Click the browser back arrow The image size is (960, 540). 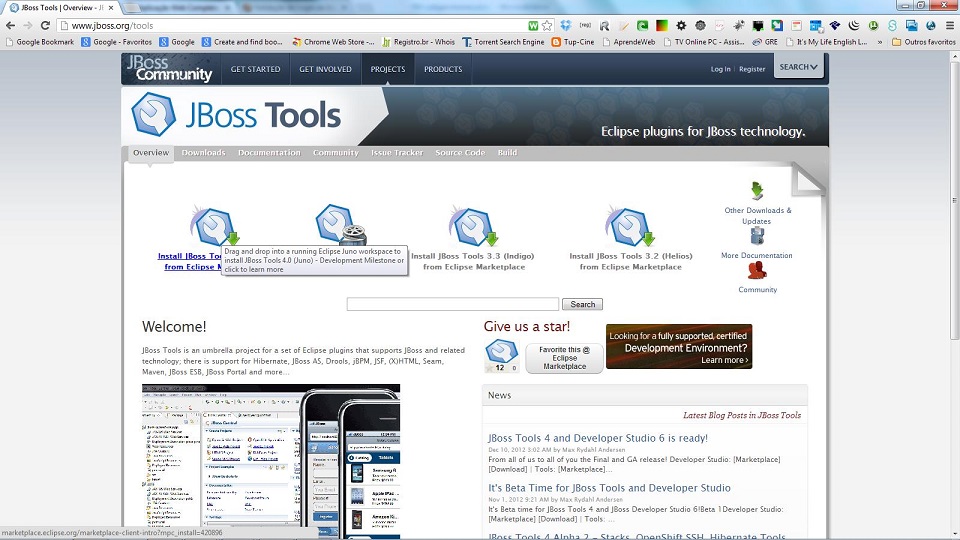click(x=10, y=26)
